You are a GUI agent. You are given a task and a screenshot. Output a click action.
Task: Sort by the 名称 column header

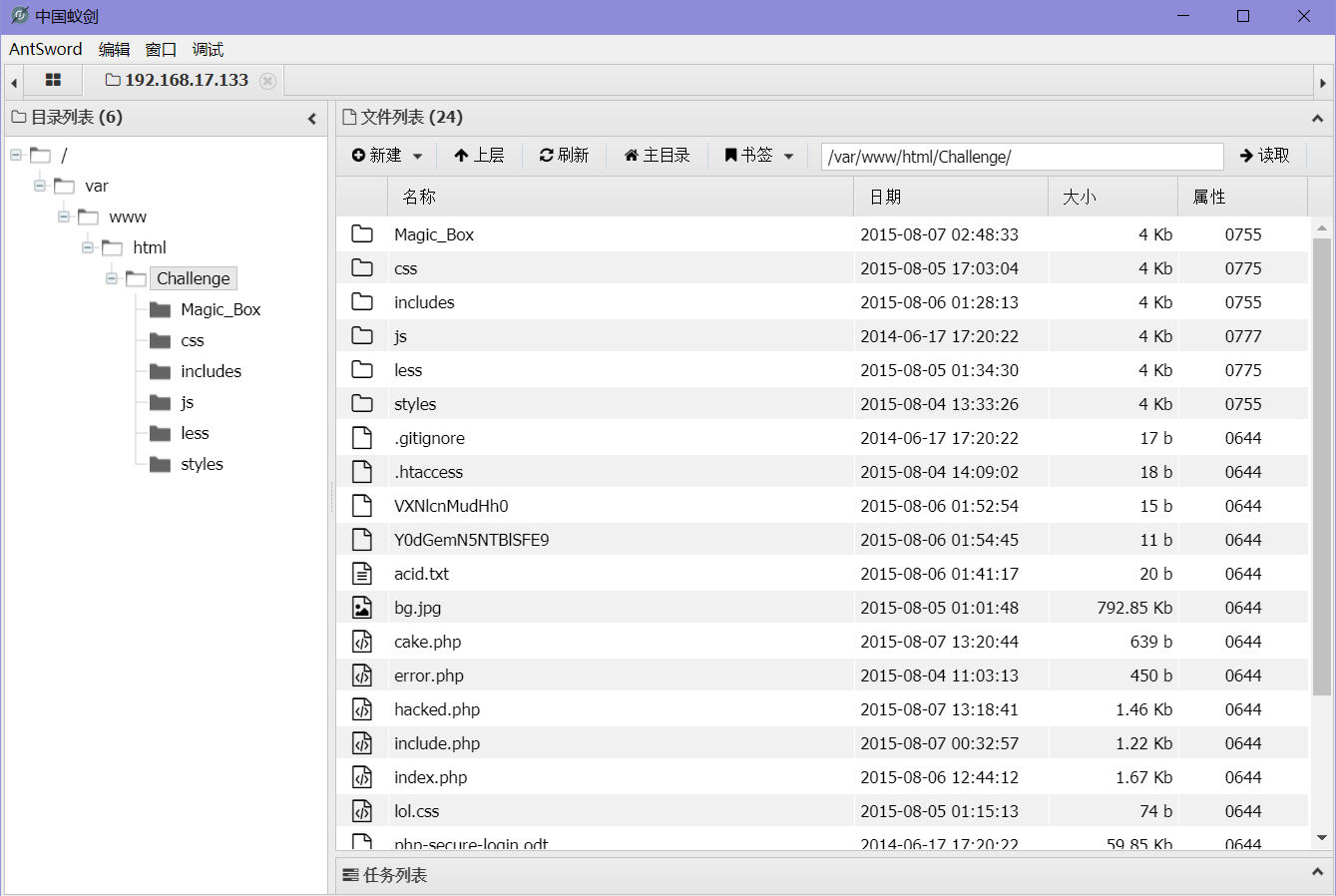coord(621,197)
